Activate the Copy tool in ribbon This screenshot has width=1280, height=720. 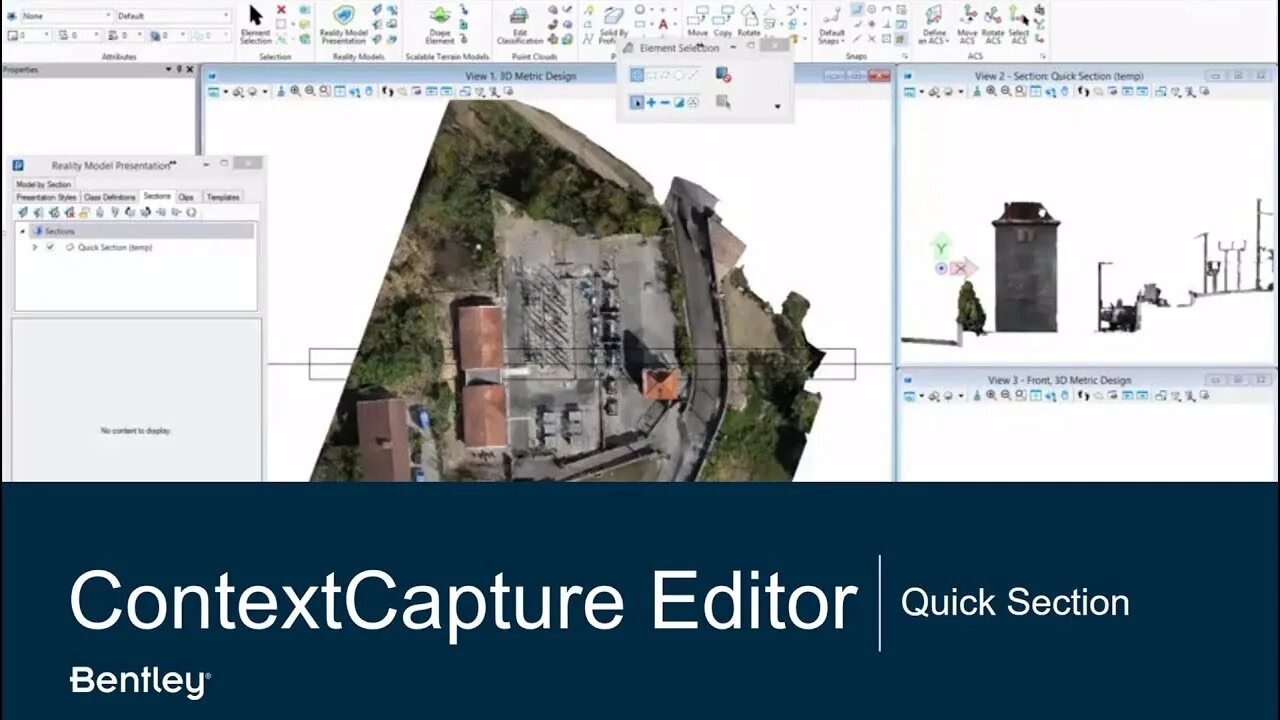click(x=723, y=22)
